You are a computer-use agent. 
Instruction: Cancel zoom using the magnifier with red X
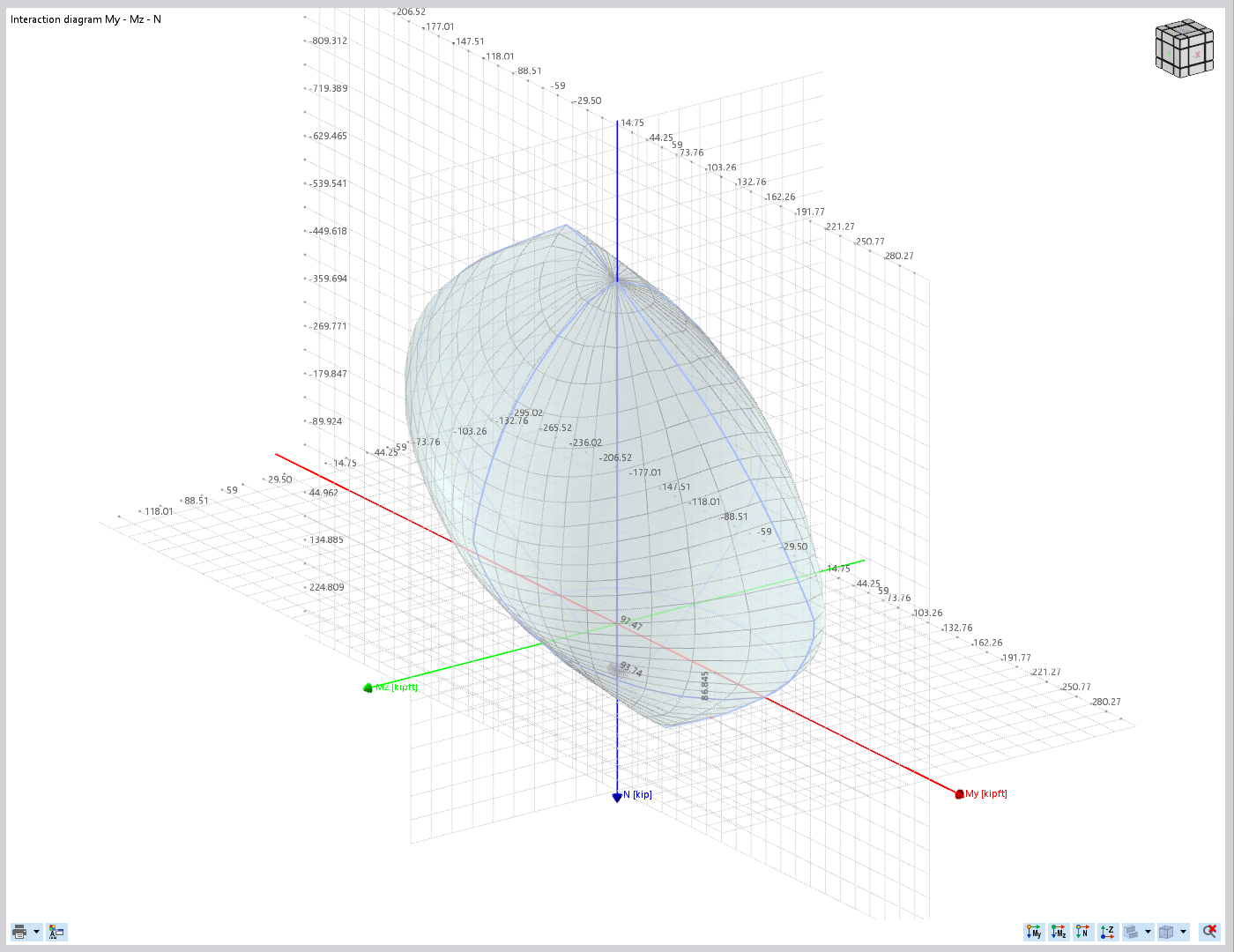tap(1209, 931)
